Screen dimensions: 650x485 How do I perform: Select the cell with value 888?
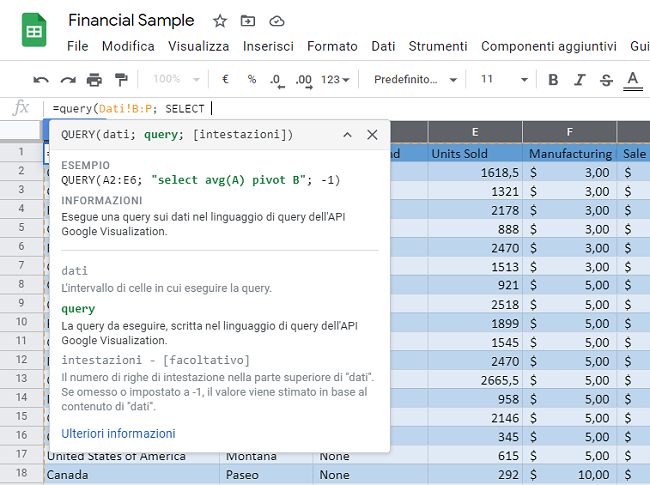(475, 229)
